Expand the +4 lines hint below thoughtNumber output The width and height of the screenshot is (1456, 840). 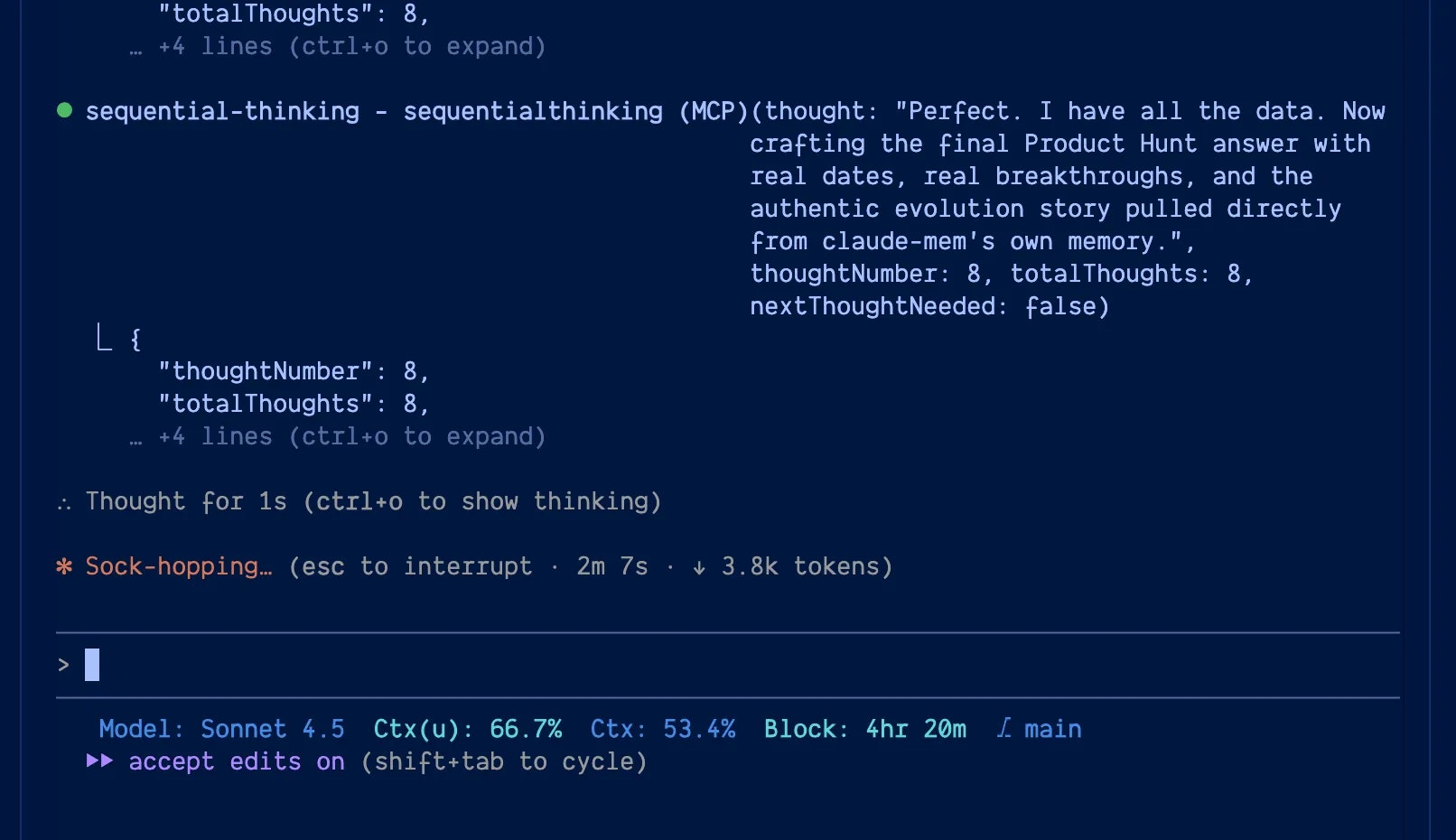pyautogui.click(x=351, y=436)
